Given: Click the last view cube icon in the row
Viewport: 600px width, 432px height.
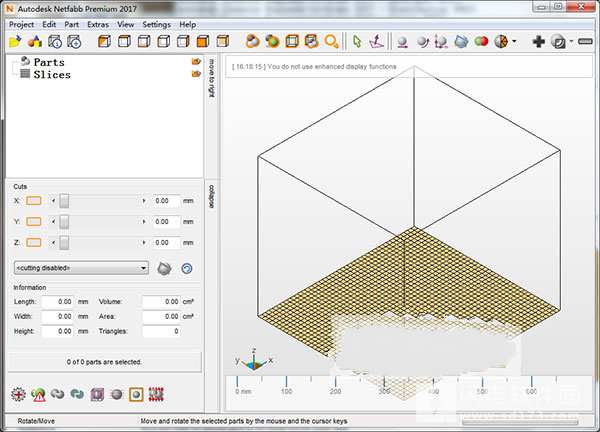Looking at the screenshot, I should 223,41.
